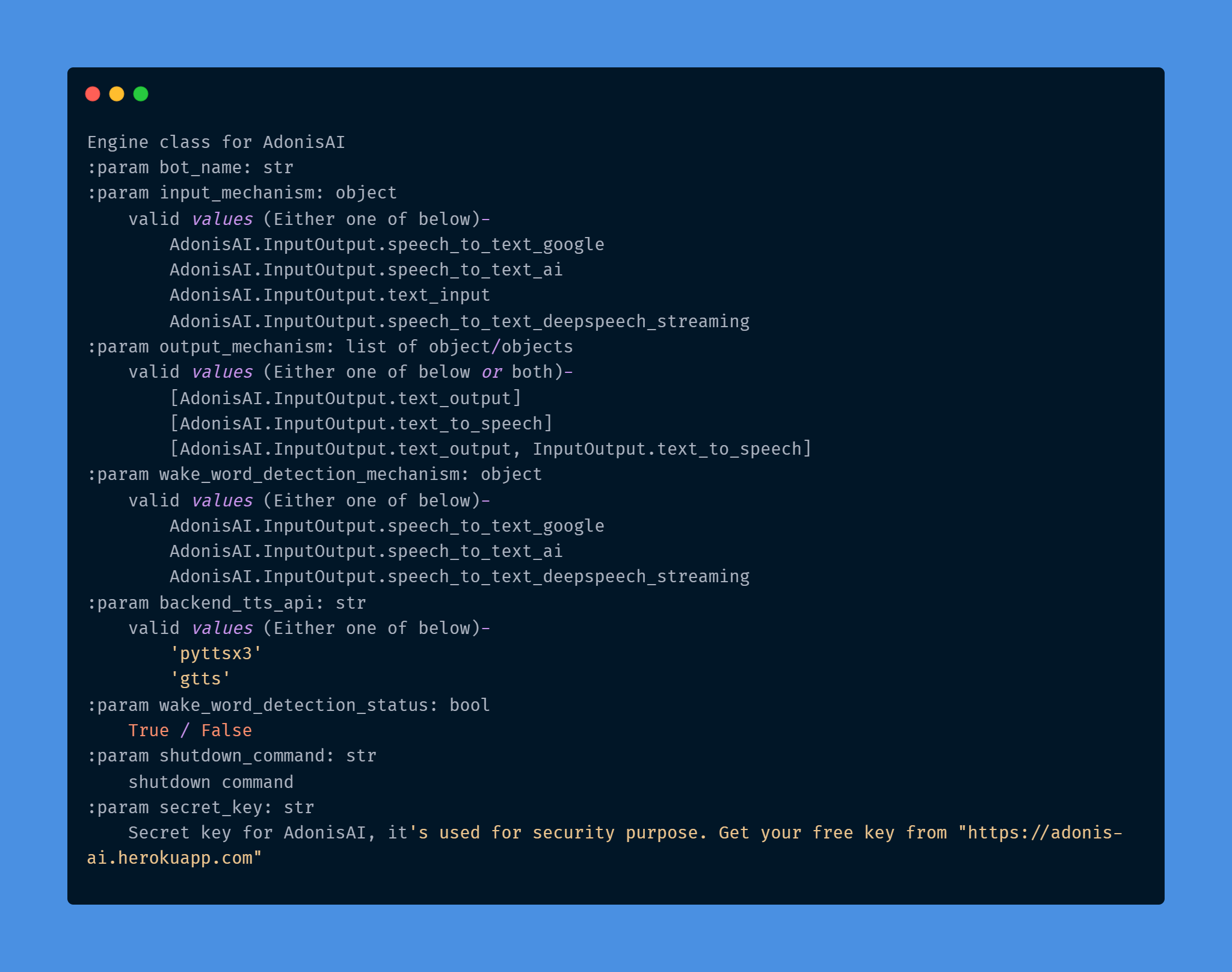Click the red close dot
Image resolution: width=1232 pixels, height=972 pixels.
[x=93, y=94]
